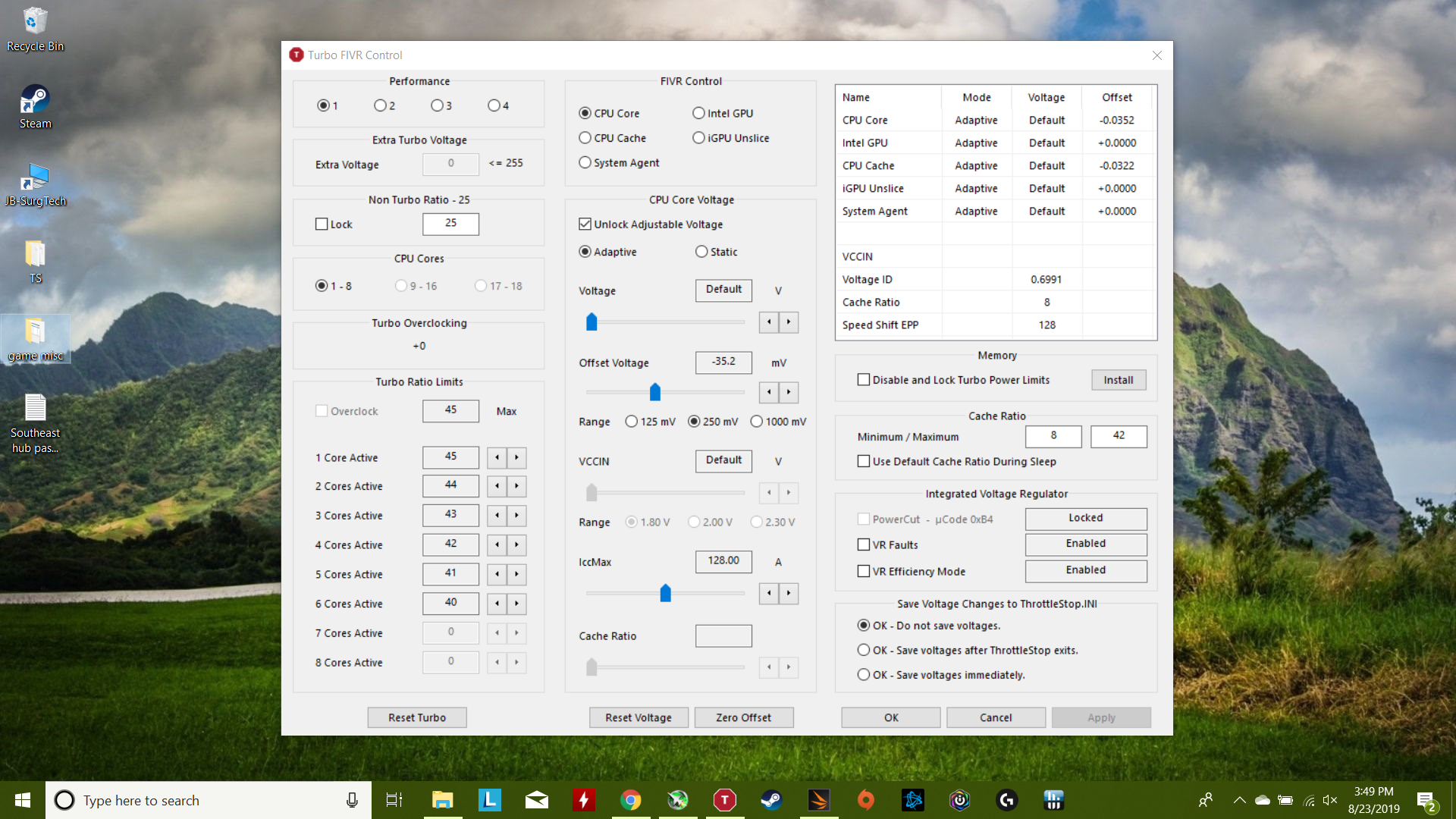Open Task View from the taskbar
This screenshot has height=819, width=1456.
click(x=394, y=800)
